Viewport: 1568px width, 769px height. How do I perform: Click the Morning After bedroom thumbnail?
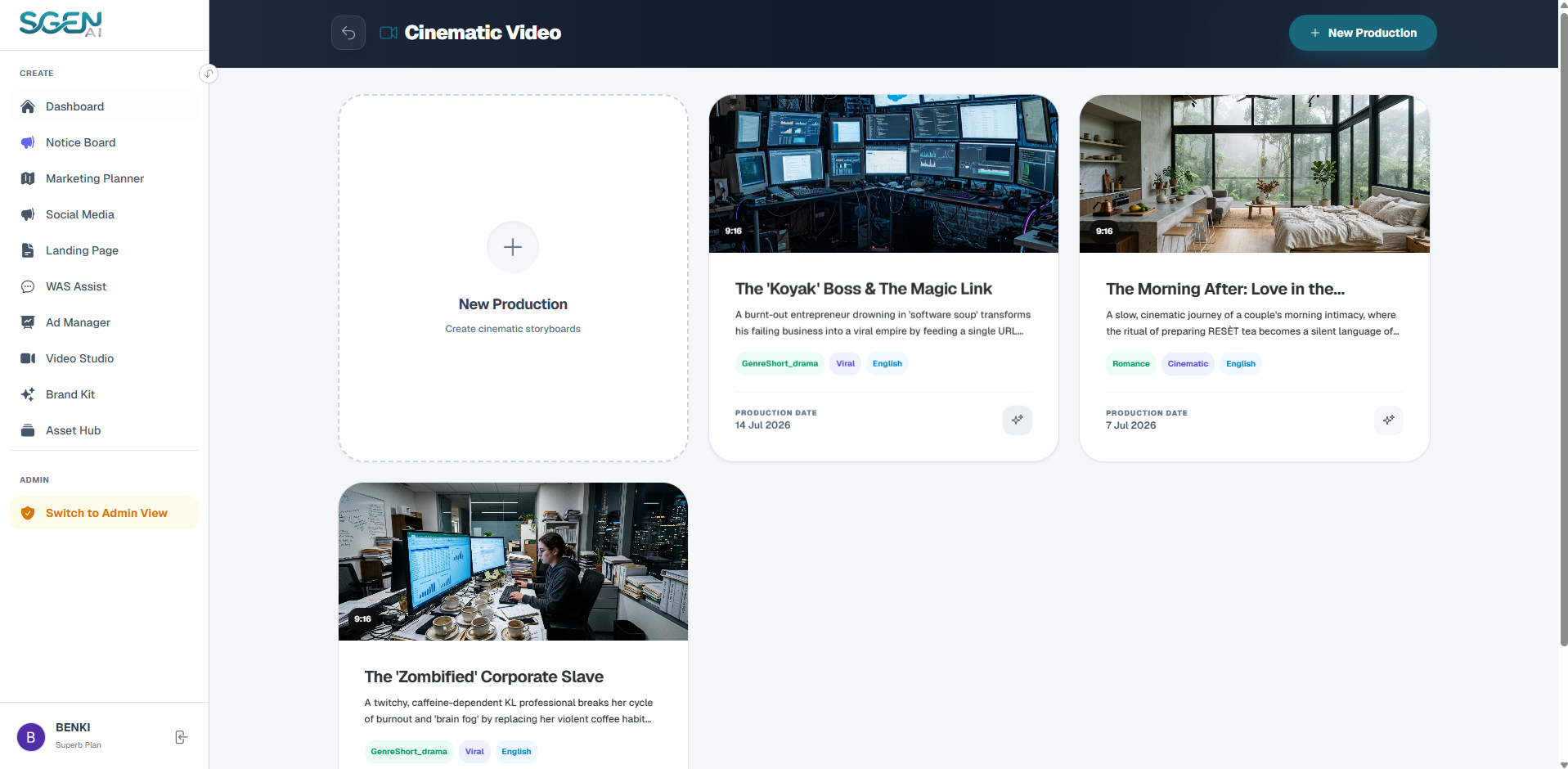[x=1255, y=173]
